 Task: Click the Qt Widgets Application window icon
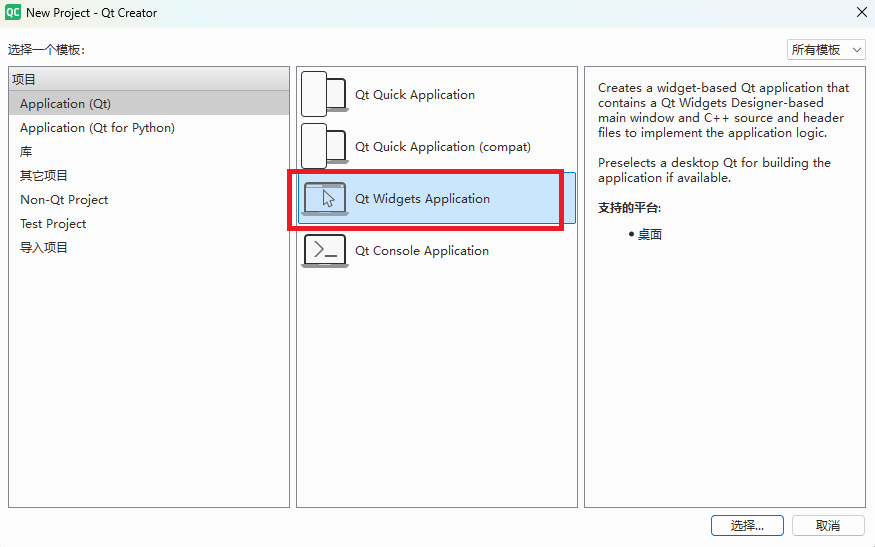325,199
